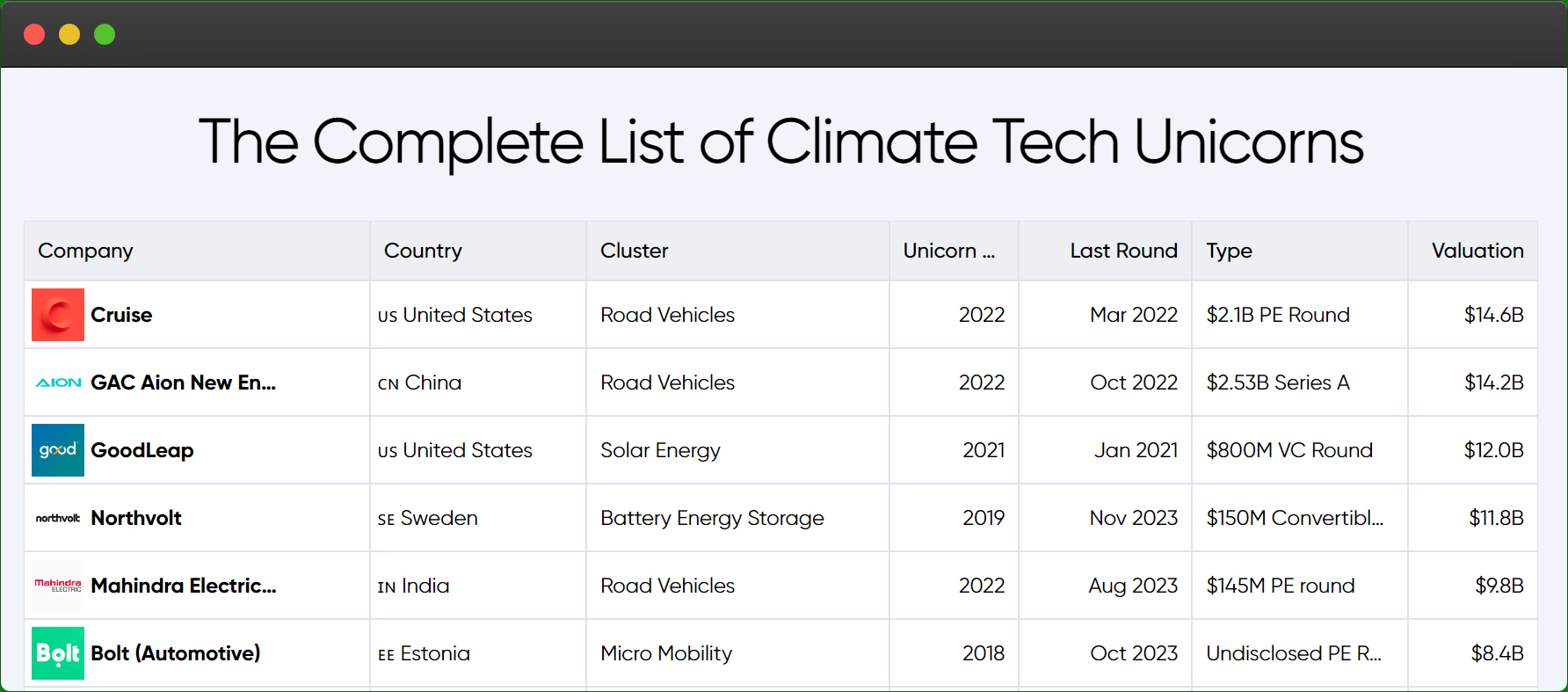Click the GAC Aion logo icon
The height and width of the screenshot is (692, 1568).
58,382
